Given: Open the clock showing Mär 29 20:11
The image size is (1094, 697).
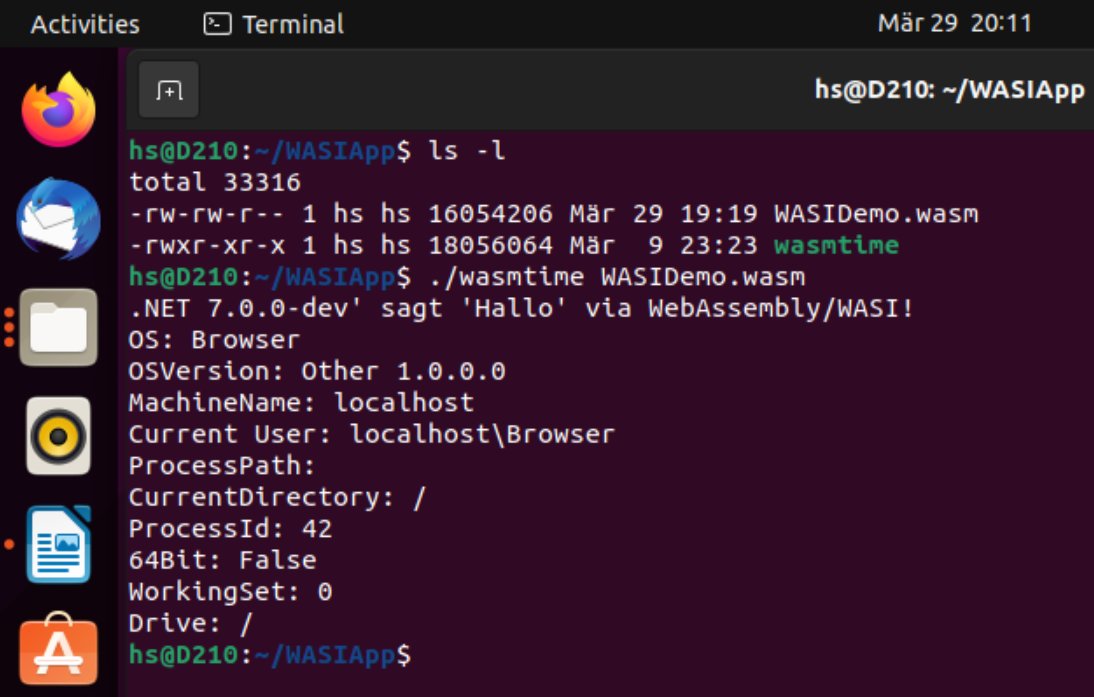Looking at the screenshot, I should pyautogui.click(x=954, y=24).
